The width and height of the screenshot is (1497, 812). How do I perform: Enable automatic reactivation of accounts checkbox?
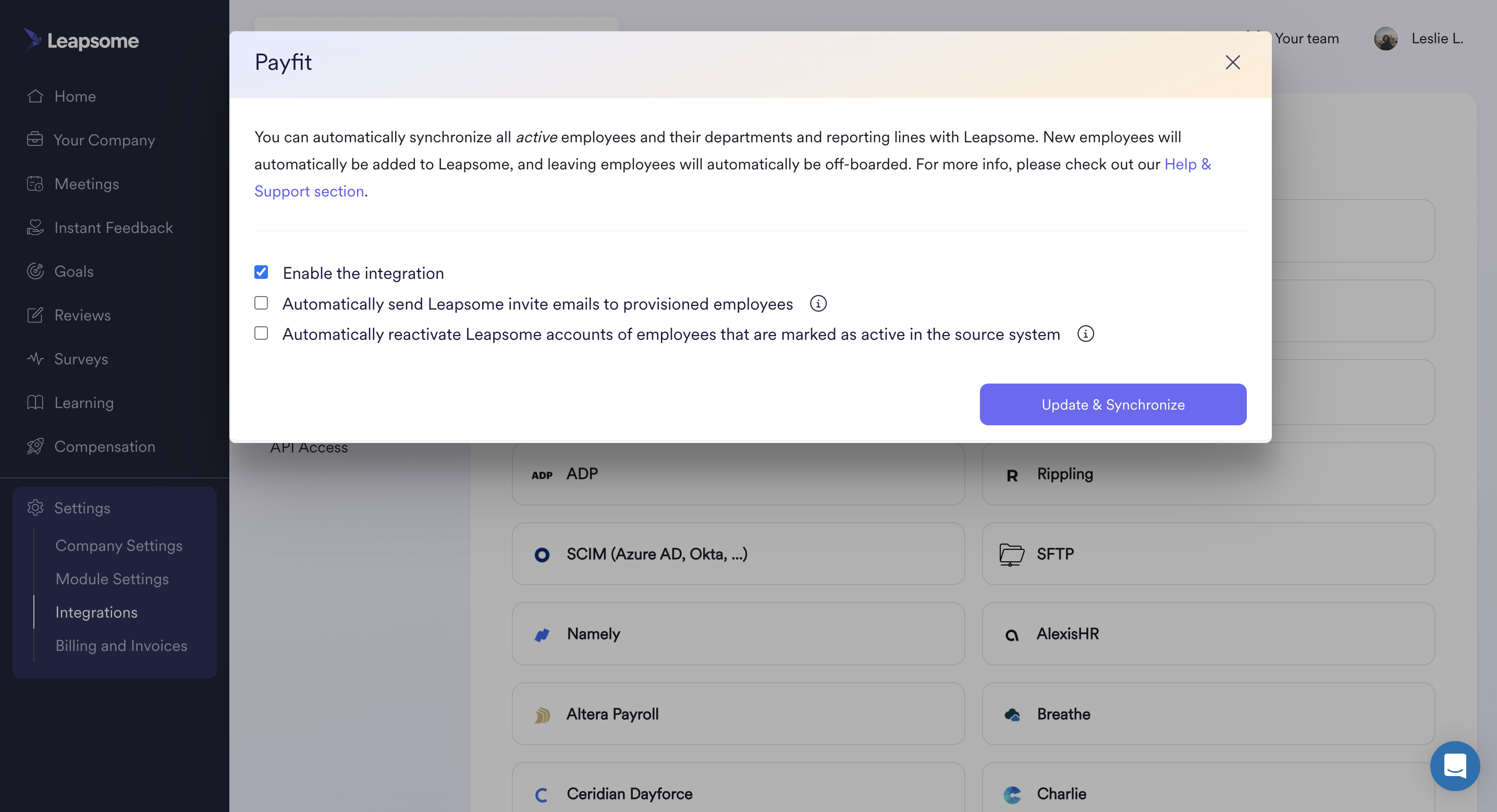(x=261, y=333)
